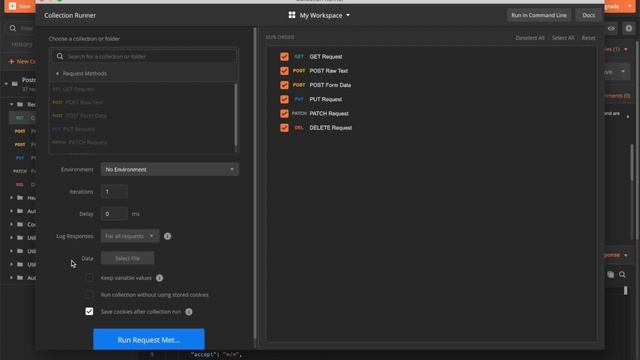The width and height of the screenshot is (640, 360).
Task: Open the Docs button
Action: [x=588, y=15]
